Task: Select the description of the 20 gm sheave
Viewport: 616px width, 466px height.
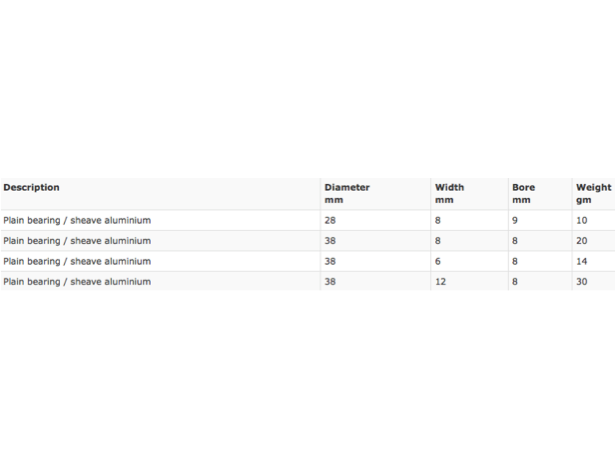Action: click(77, 241)
